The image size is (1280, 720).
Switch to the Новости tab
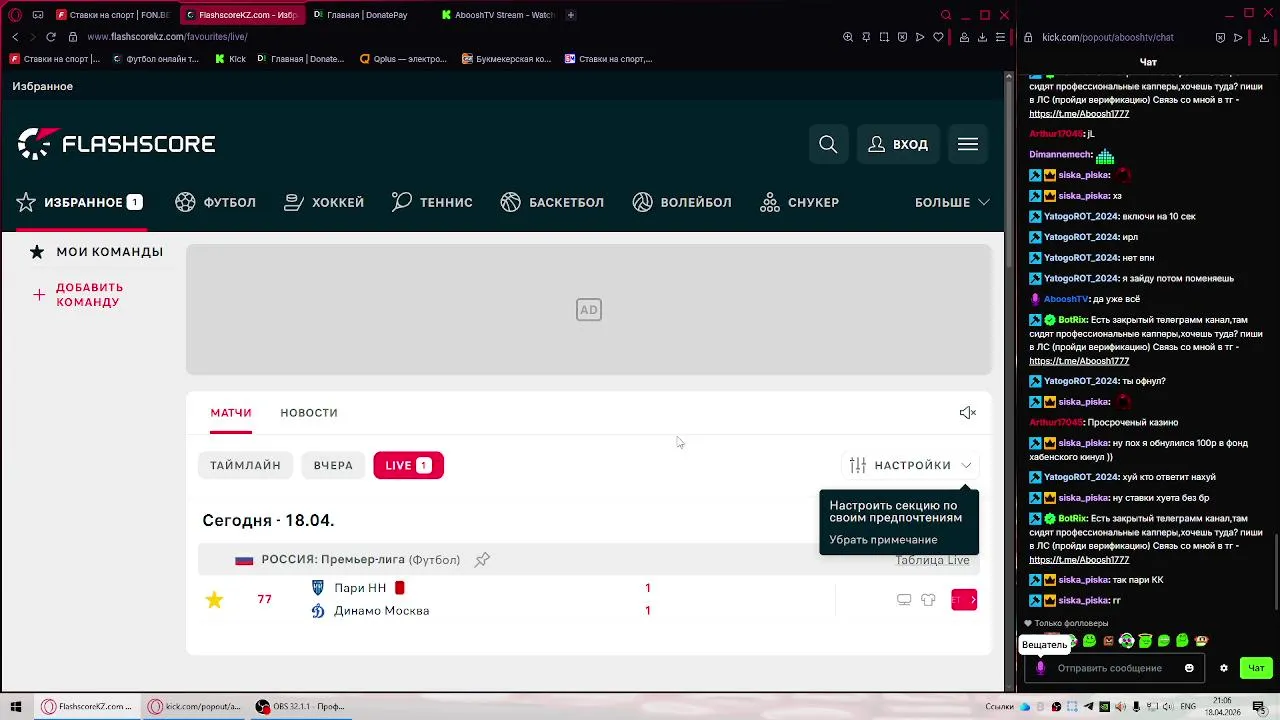(x=309, y=413)
